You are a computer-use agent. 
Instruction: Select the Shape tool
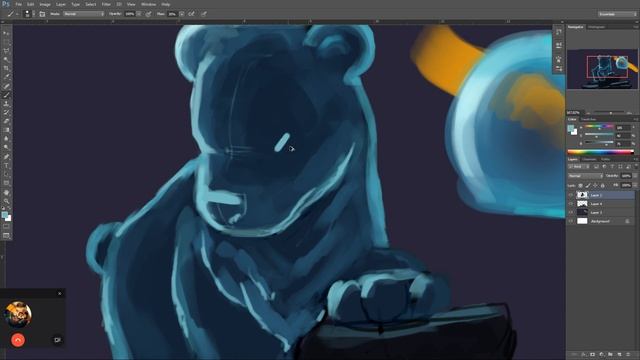[x=6, y=183]
